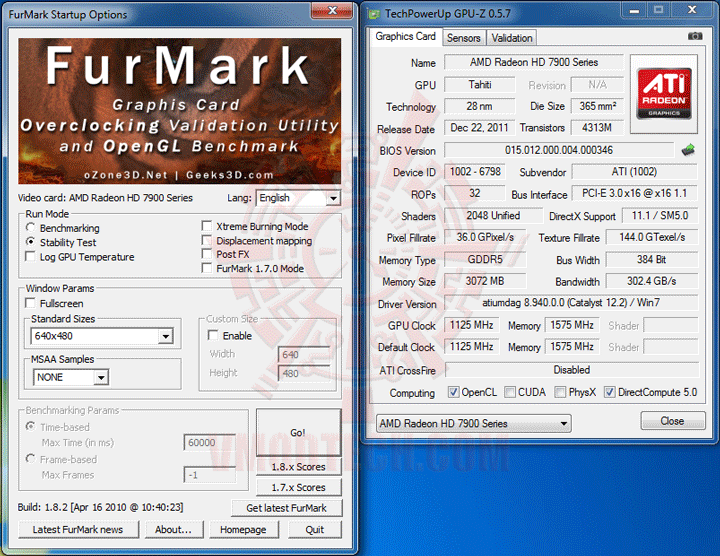
Task: Click the Release Date Dec 22, 2011 value
Action: [479, 128]
